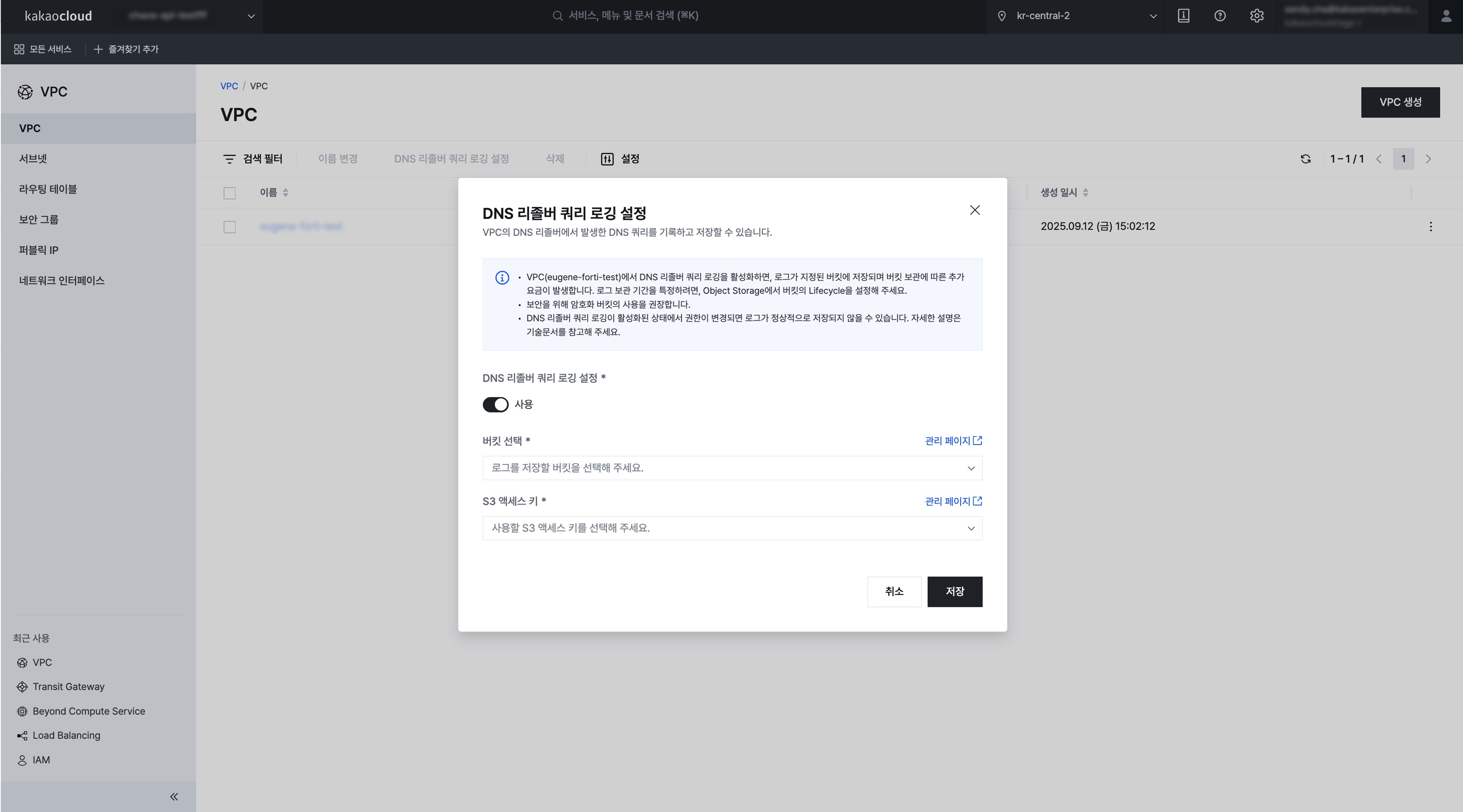
Task: Select page 1 in pagination
Action: click(1404, 159)
